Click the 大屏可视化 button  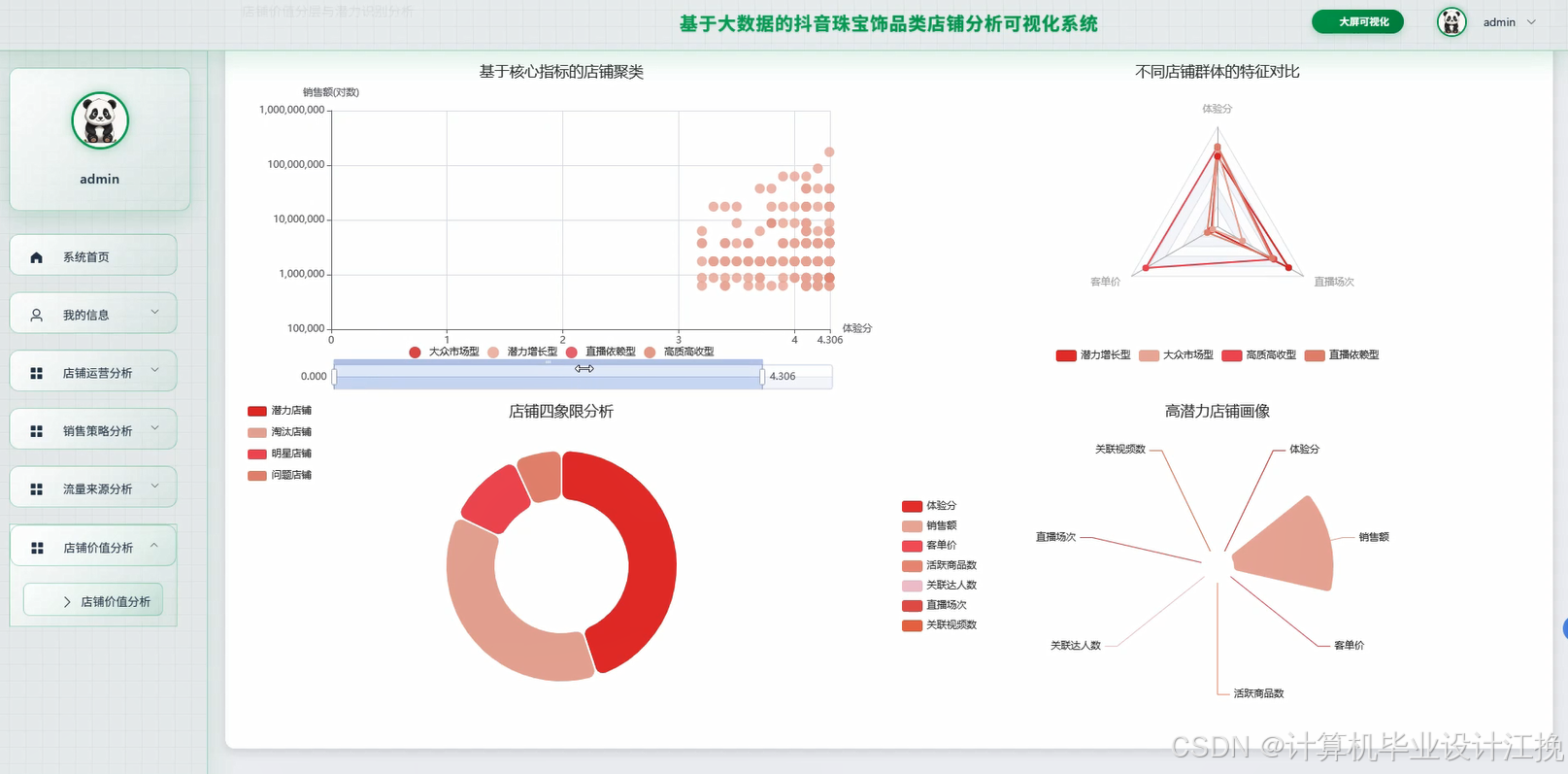pos(1357,21)
